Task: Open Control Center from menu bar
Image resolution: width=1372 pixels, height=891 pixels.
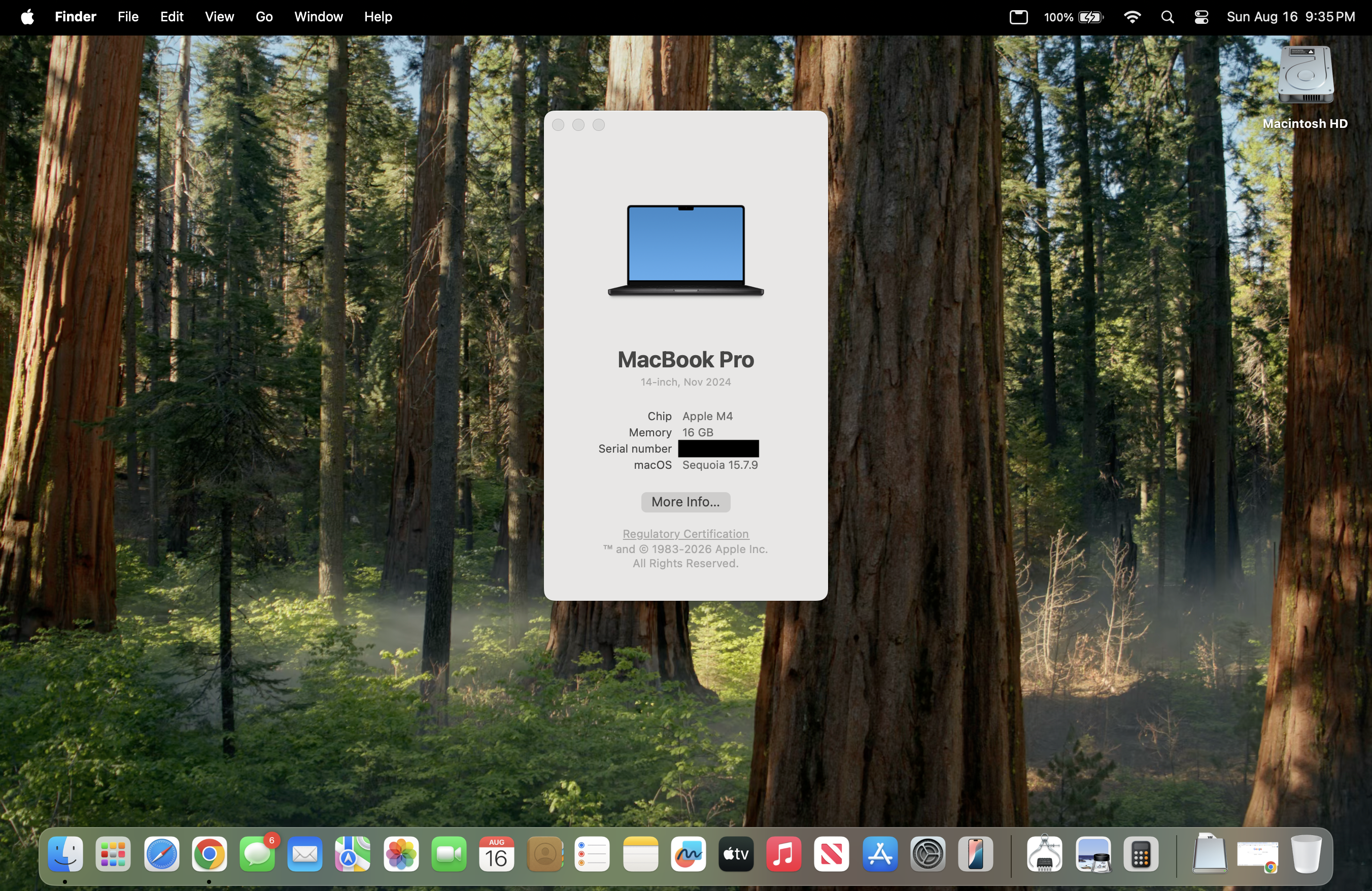Action: pyautogui.click(x=1202, y=17)
